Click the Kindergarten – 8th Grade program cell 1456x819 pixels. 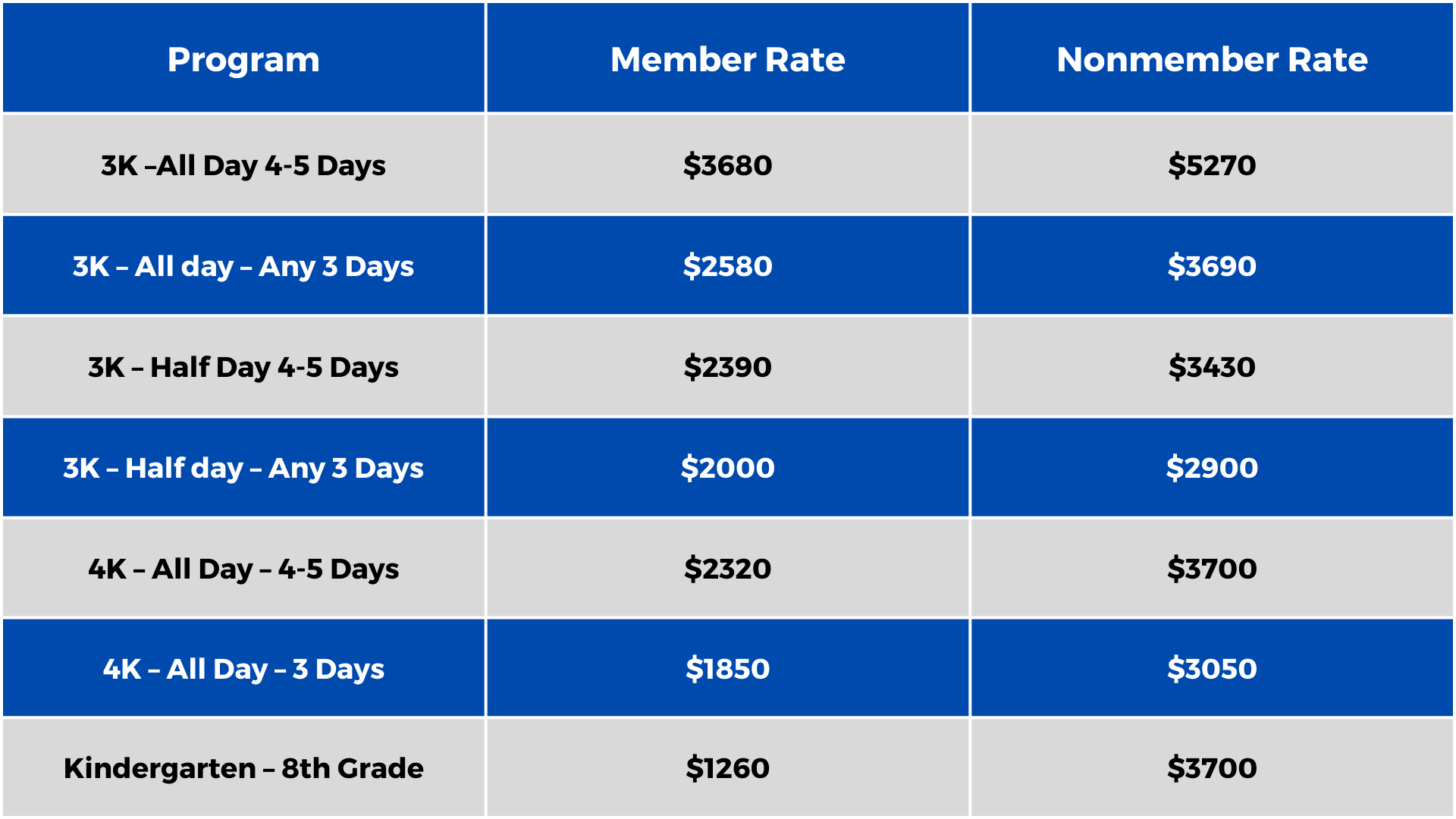click(x=243, y=768)
